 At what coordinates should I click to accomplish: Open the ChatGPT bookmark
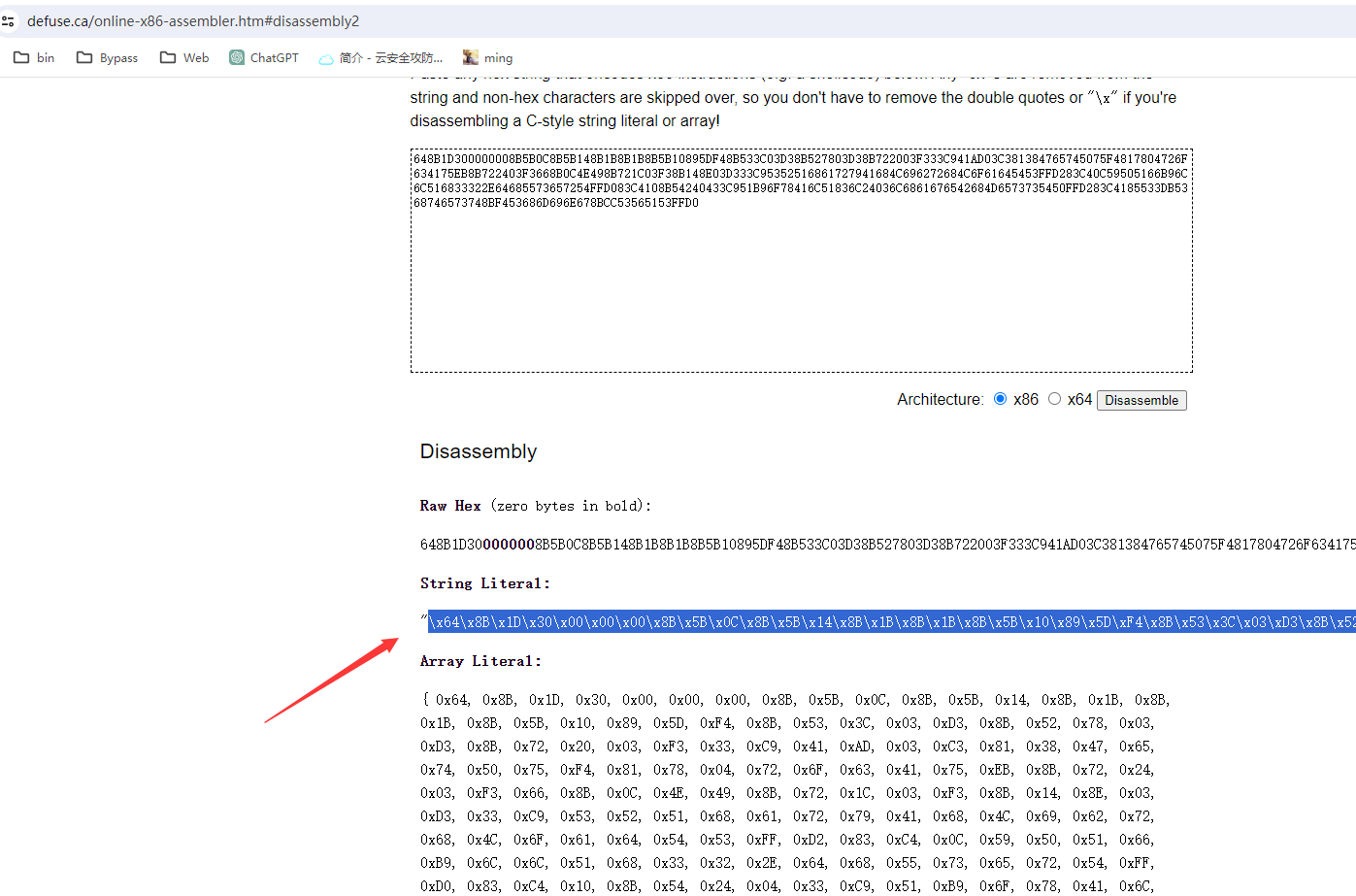coord(264,57)
